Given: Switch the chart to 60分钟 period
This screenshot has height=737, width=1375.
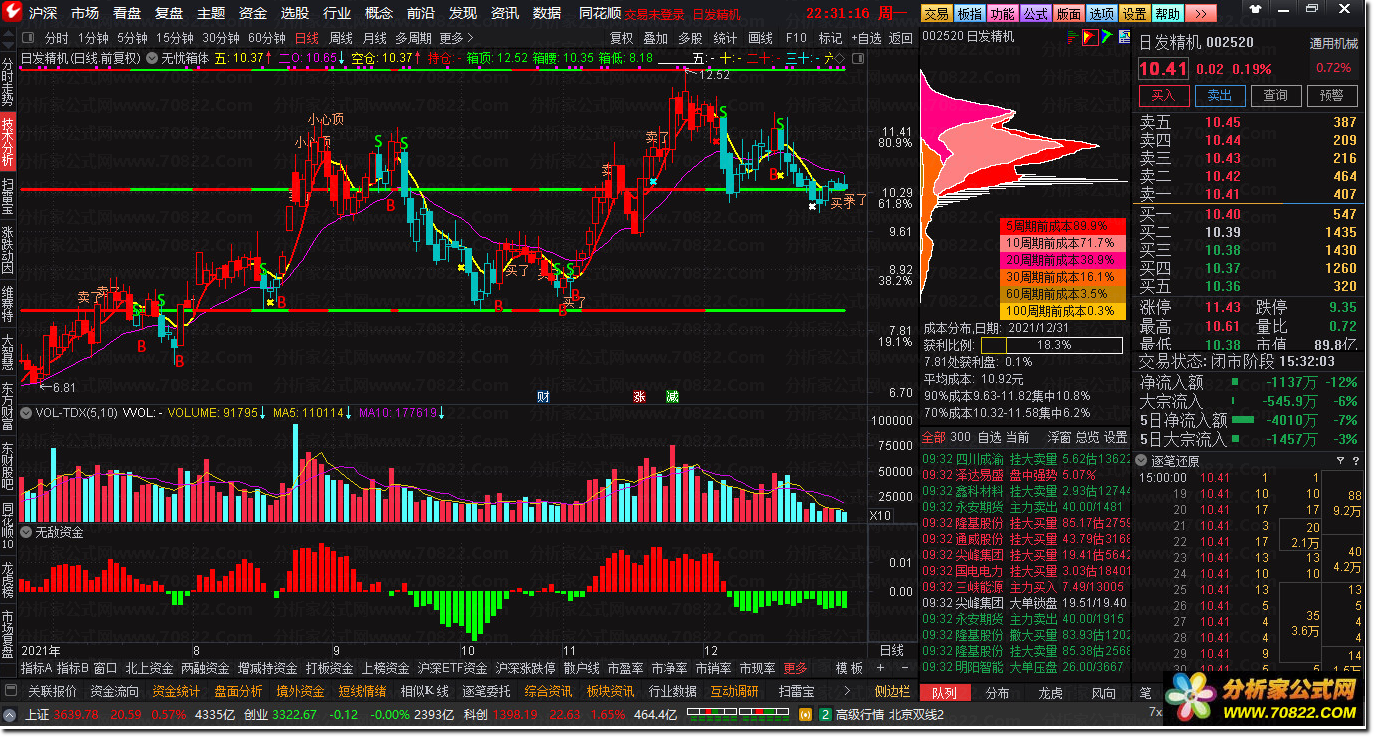Looking at the screenshot, I should click(267, 38).
